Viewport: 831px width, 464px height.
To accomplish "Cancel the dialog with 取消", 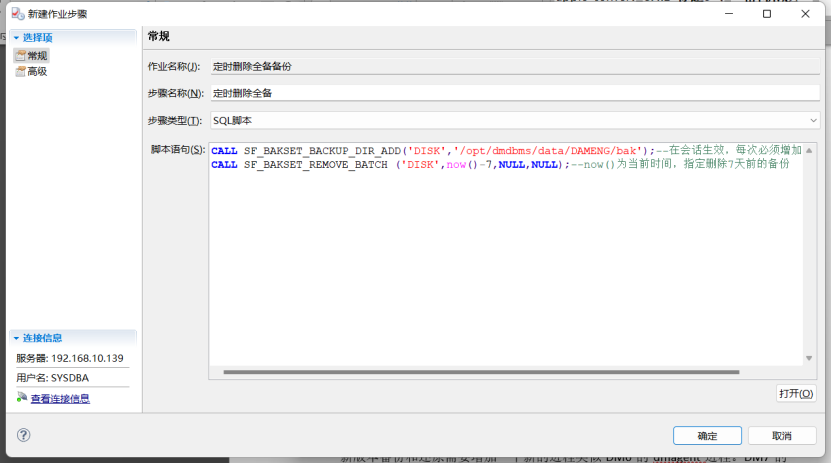I will point(781,436).
